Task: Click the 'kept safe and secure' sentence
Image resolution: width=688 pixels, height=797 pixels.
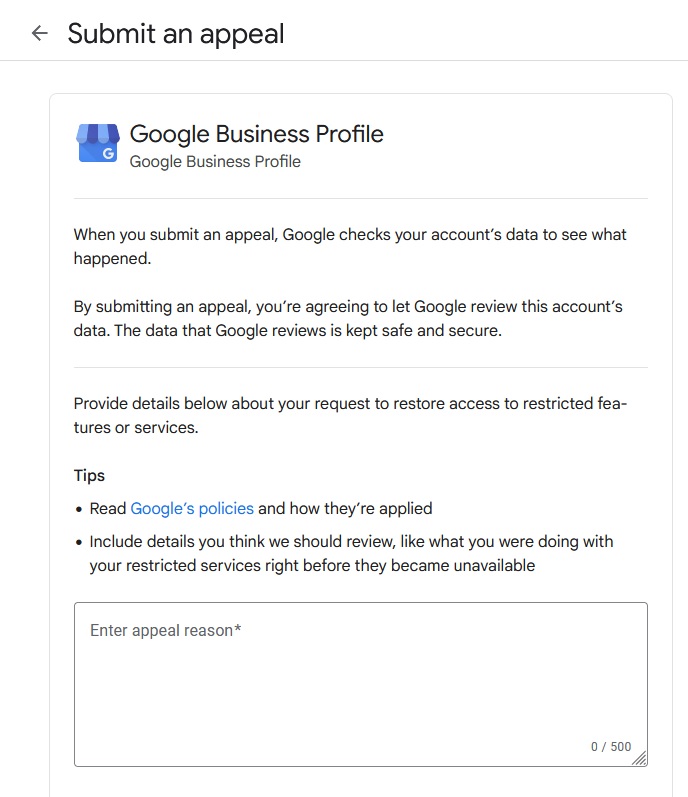Action: pos(308,330)
